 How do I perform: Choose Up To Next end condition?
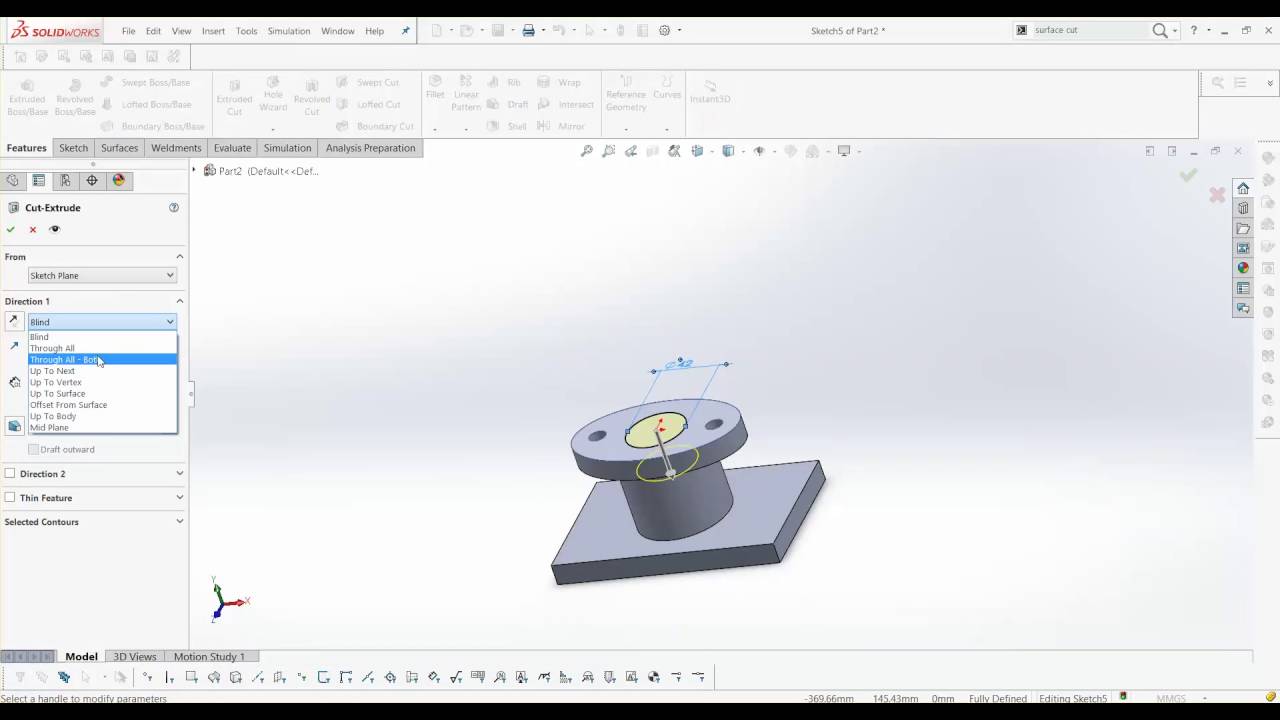[x=102, y=371]
